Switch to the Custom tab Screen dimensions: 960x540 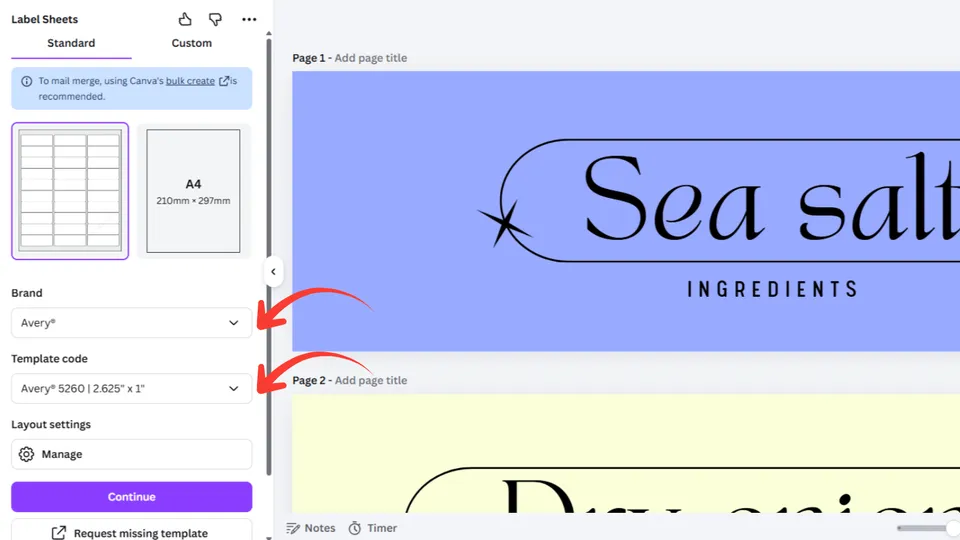(192, 43)
